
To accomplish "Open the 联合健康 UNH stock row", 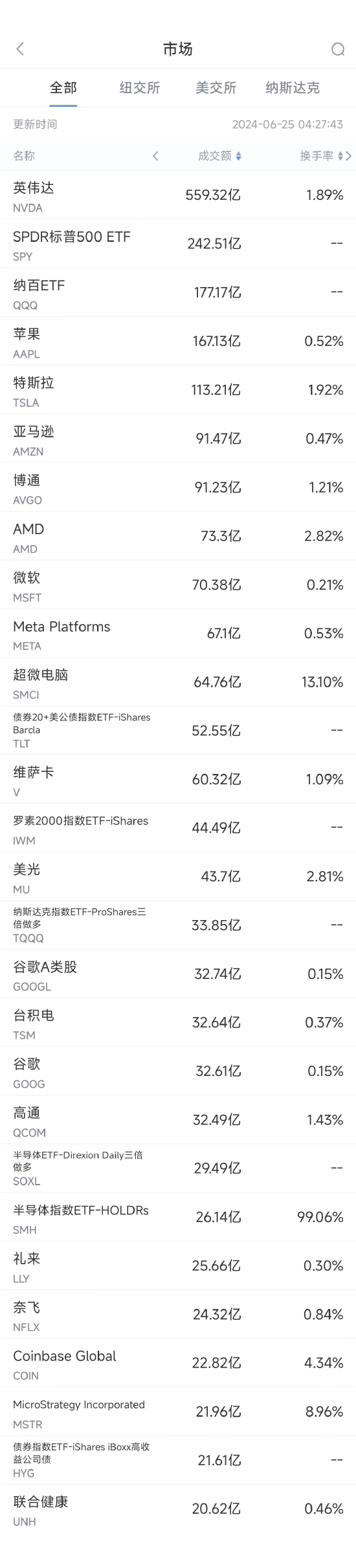I will [178, 1509].
